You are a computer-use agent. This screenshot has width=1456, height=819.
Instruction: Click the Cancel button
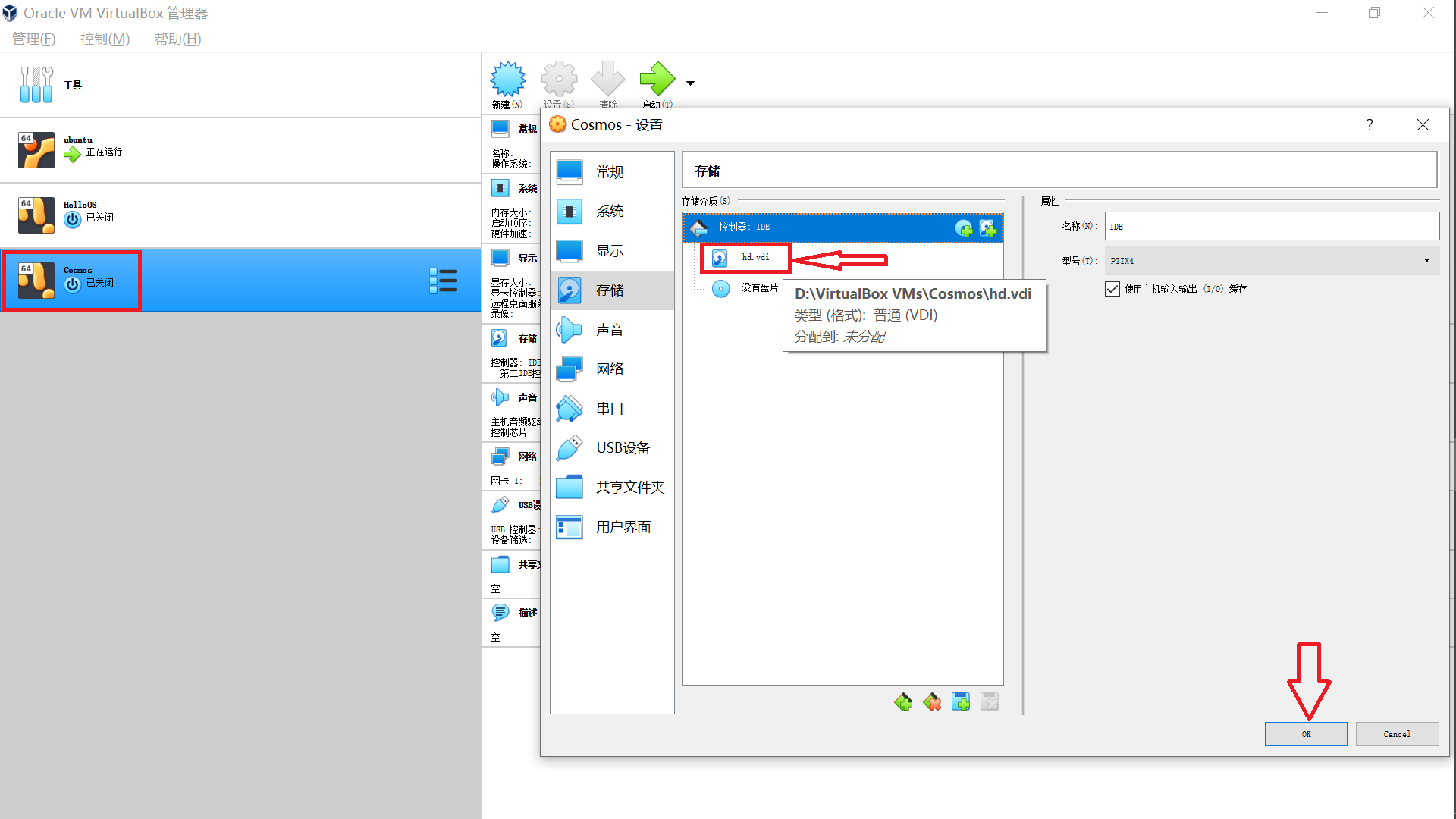tap(1397, 734)
